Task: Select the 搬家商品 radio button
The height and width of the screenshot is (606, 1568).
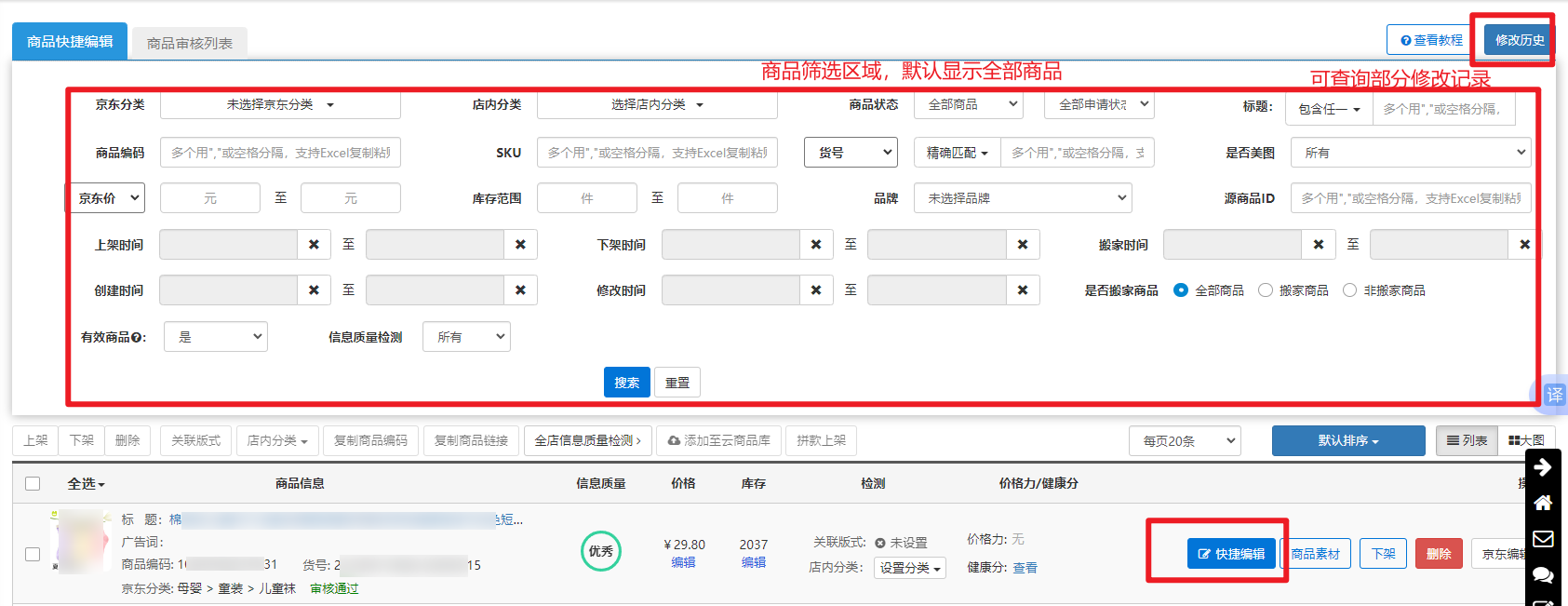Action: click(1266, 290)
